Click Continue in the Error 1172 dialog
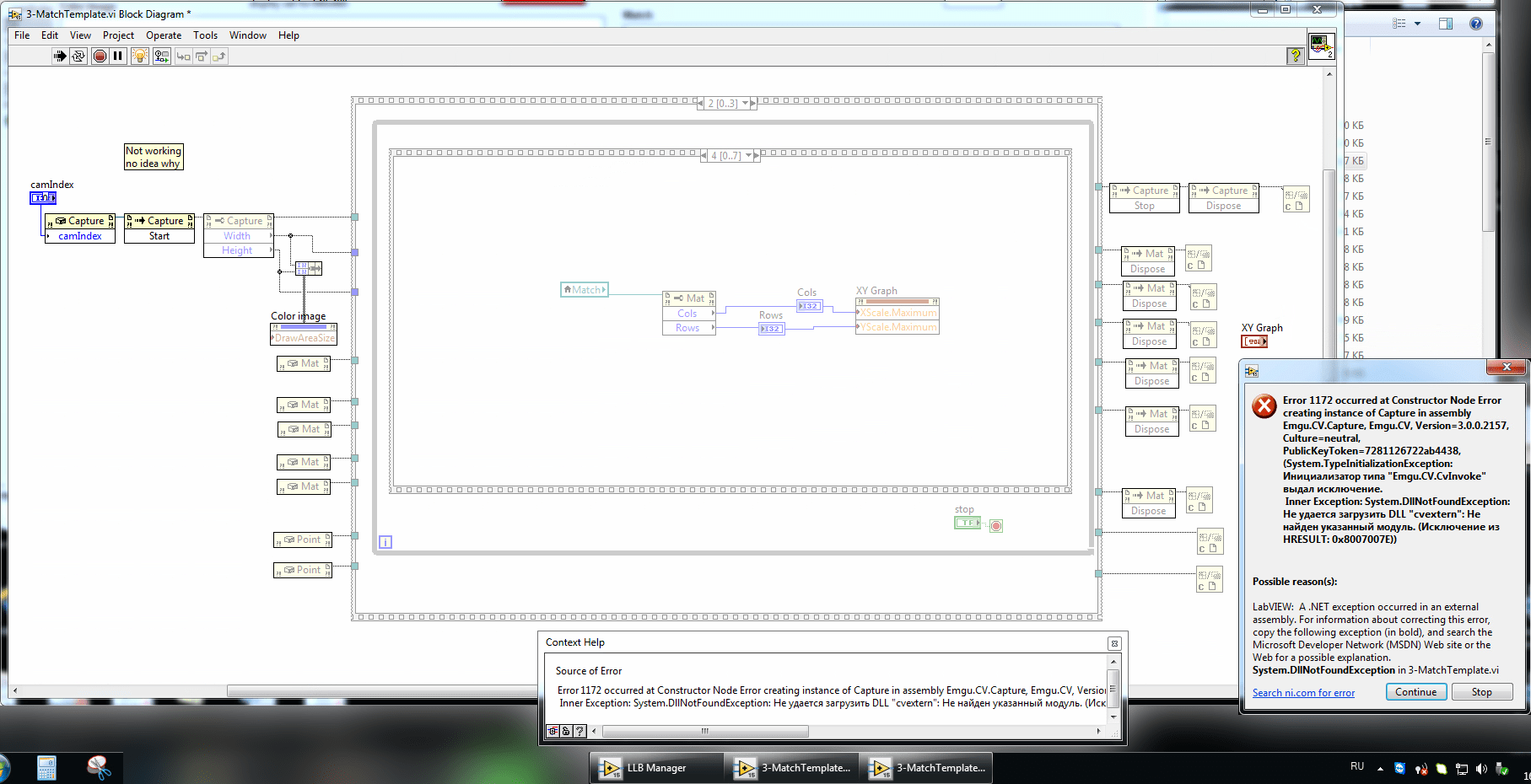The height and width of the screenshot is (784, 1531). point(1415,691)
